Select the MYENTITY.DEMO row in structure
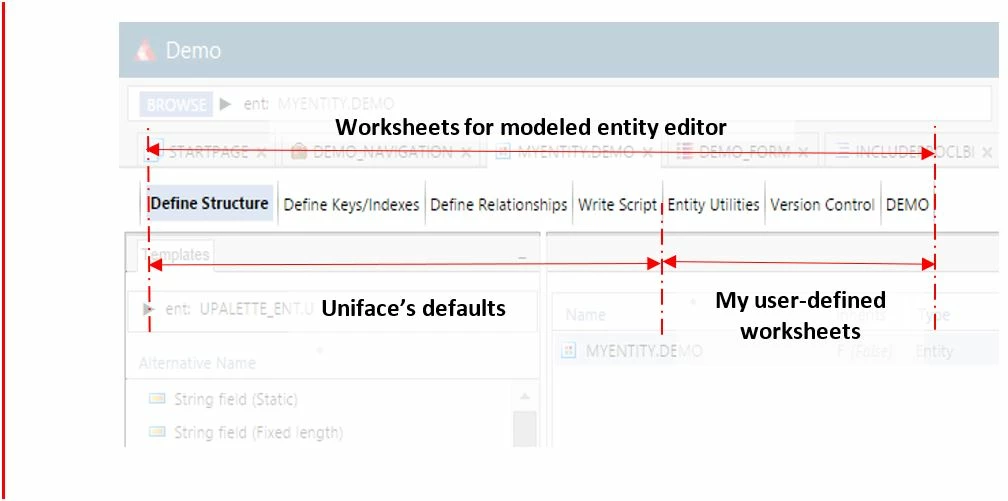The height and width of the screenshot is (501, 1008). click(776, 351)
